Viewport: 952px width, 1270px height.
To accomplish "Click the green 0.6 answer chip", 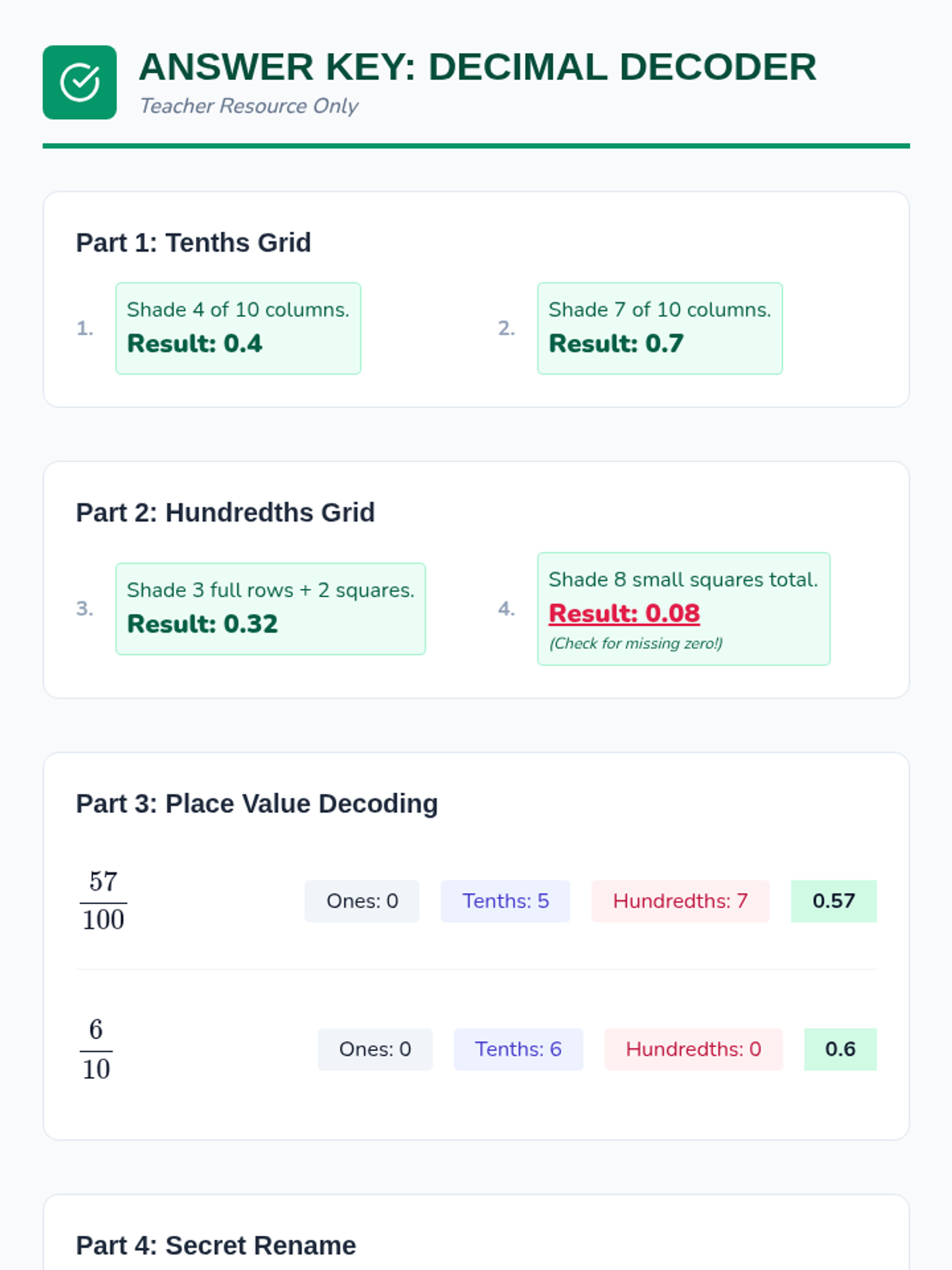I will point(839,1049).
